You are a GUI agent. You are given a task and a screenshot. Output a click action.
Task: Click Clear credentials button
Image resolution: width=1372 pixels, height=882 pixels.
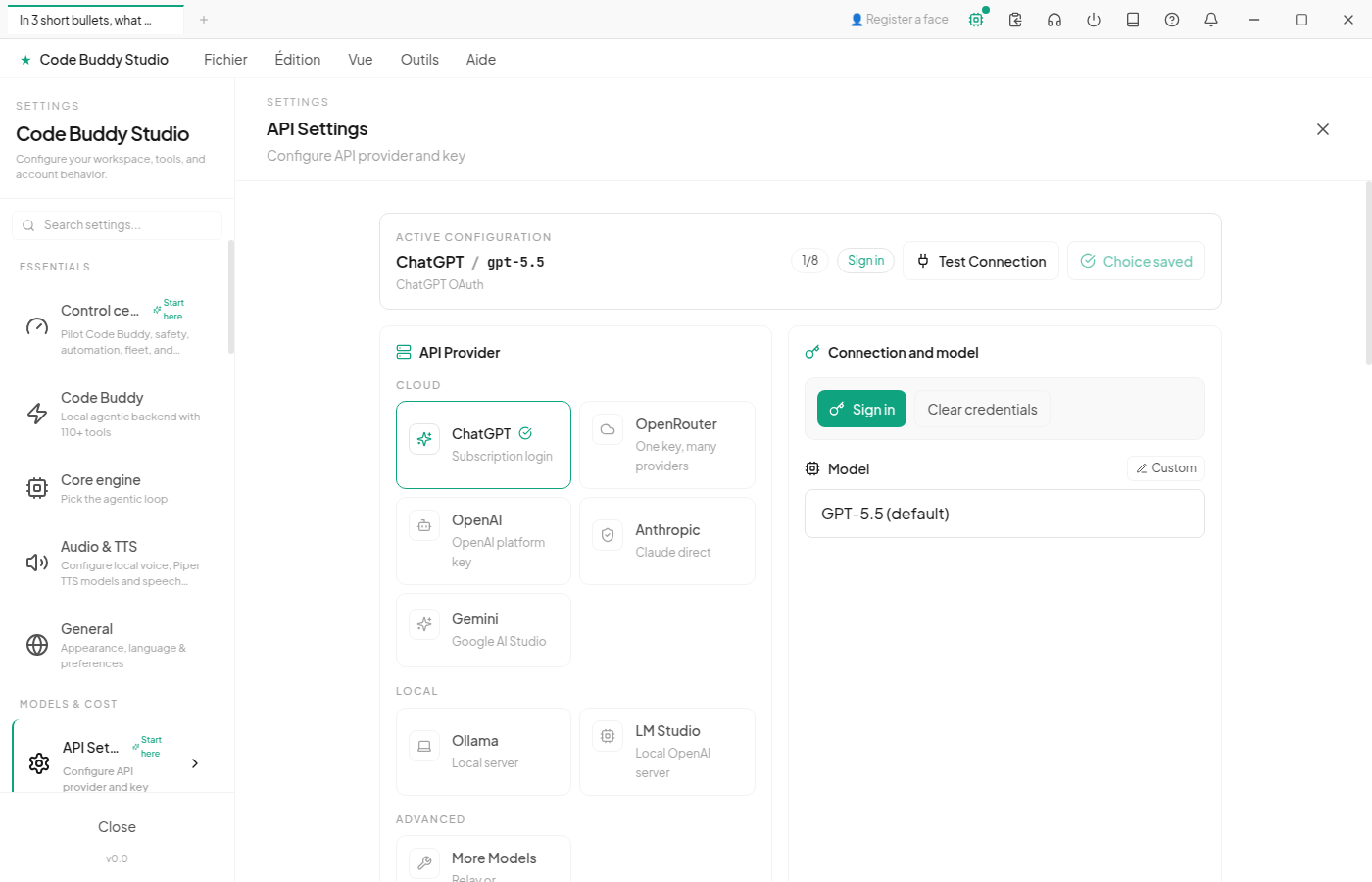982,410
